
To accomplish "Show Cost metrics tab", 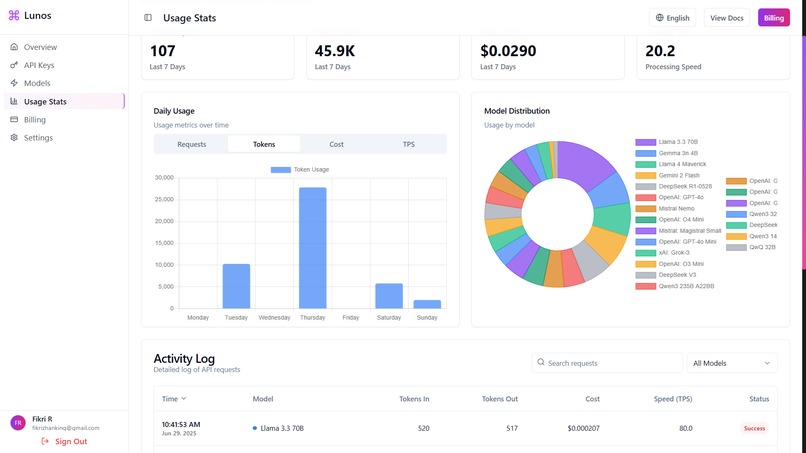I will click(336, 144).
